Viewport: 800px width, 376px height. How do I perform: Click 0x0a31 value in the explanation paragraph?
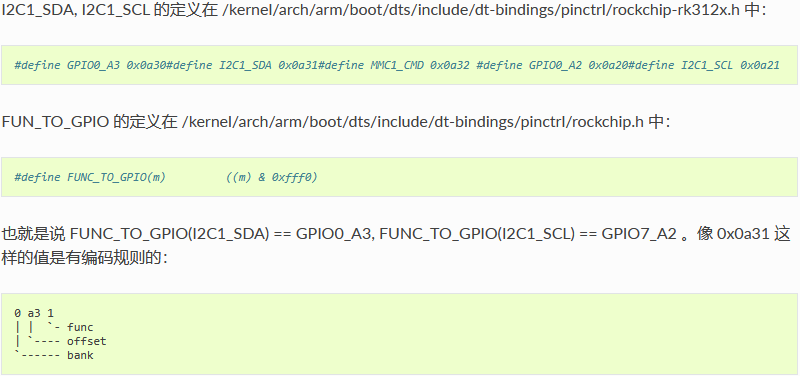(743, 235)
